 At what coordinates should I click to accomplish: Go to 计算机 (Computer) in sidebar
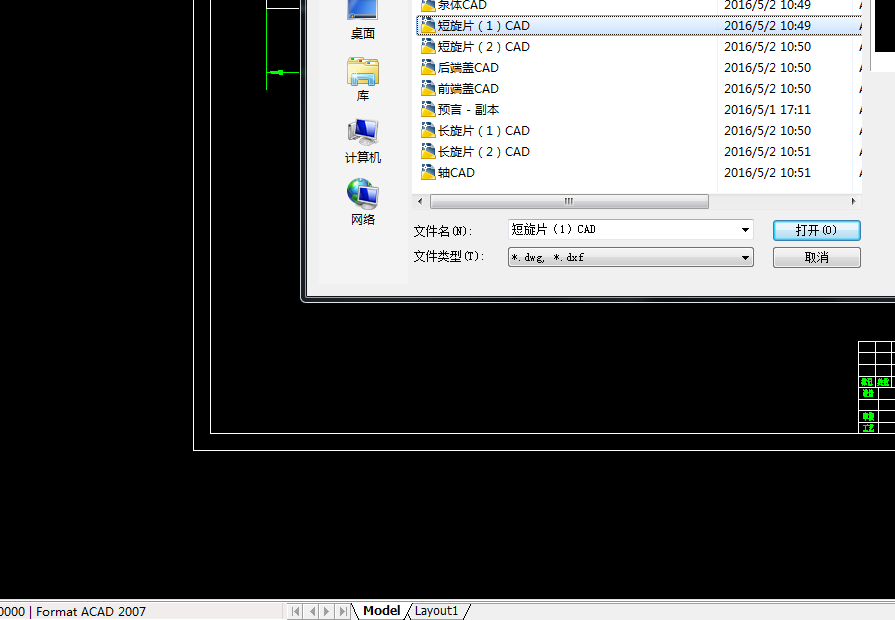362,142
